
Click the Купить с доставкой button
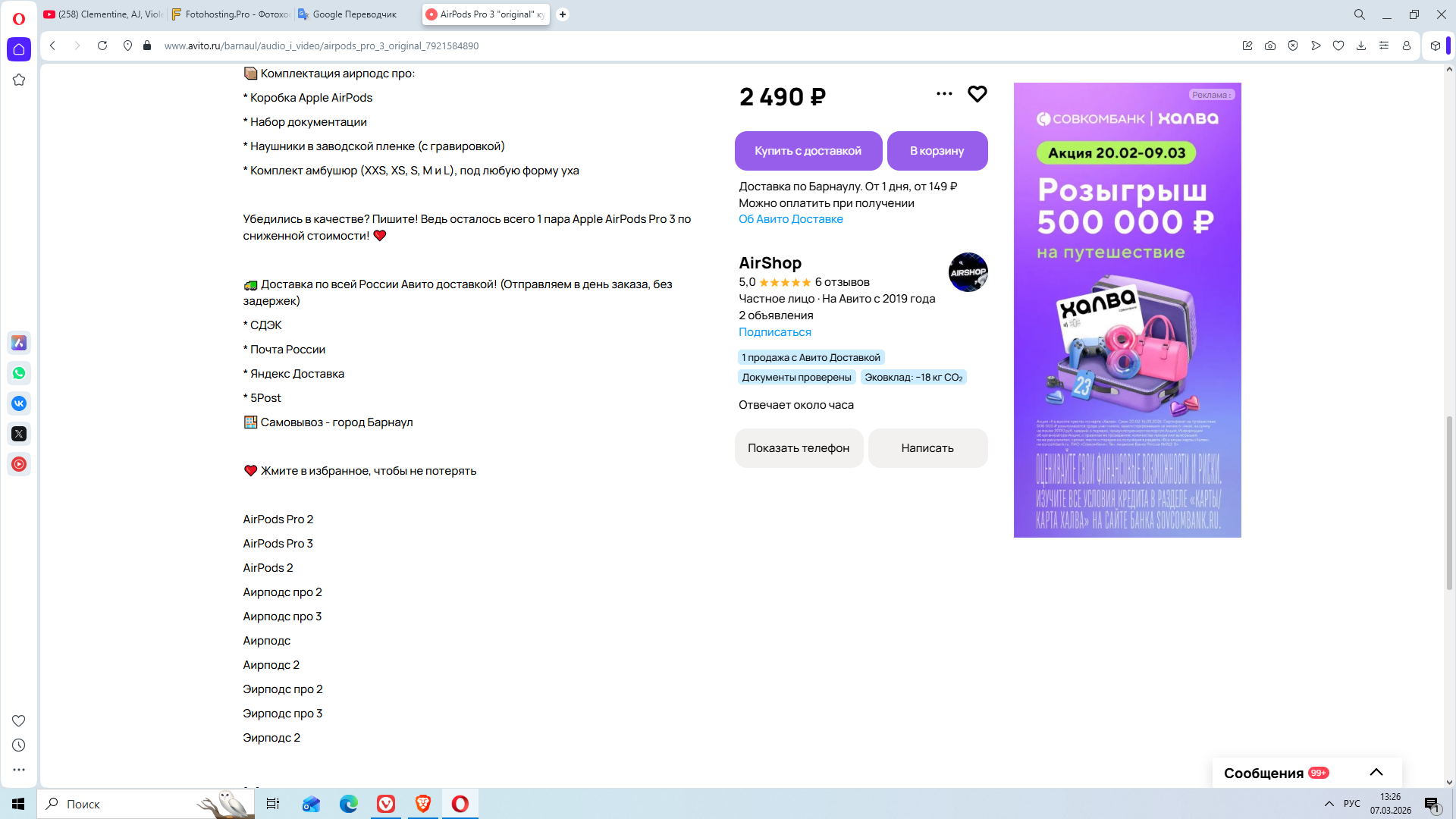808,151
